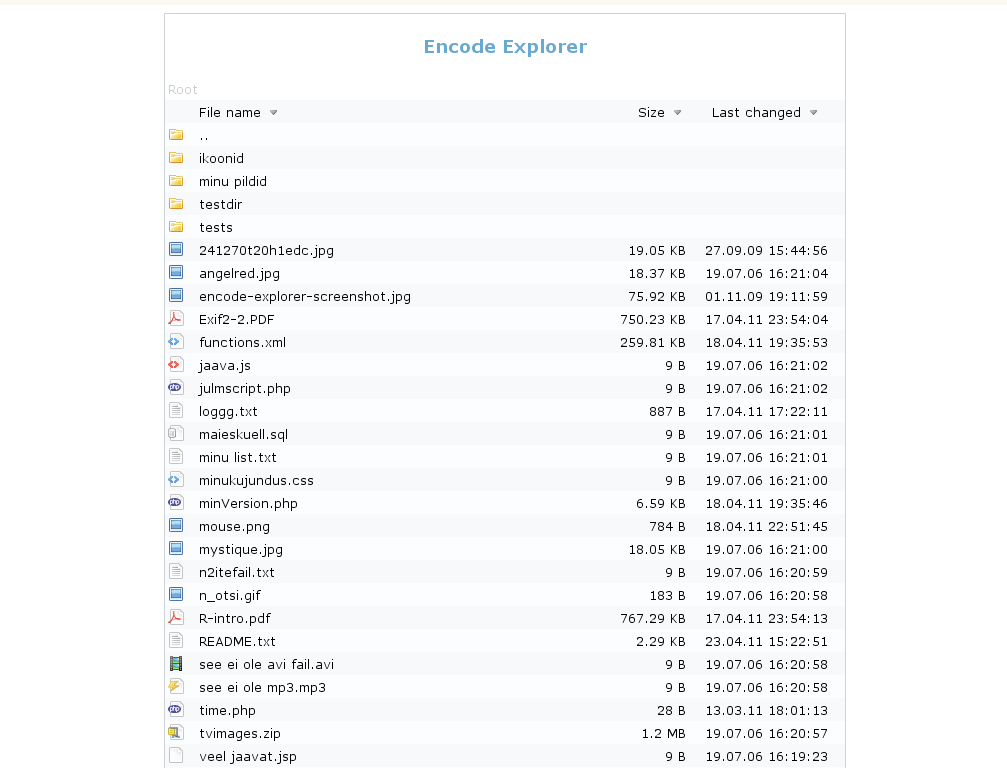Open the minu list.txt file
This screenshot has height=768, width=1007.
[238, 457]
